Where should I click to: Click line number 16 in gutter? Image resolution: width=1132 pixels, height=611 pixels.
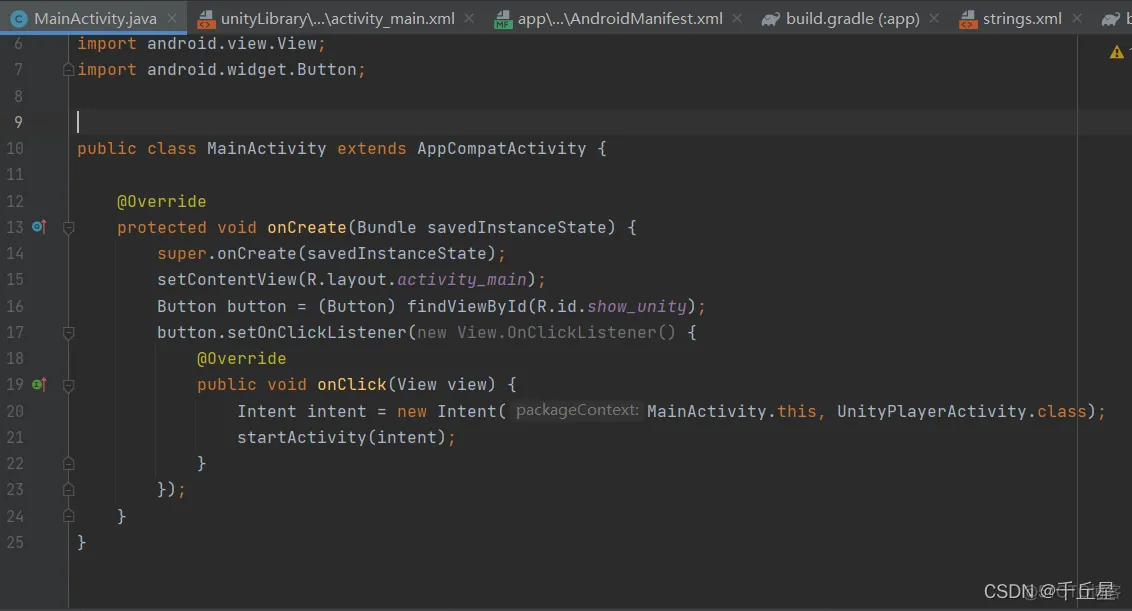point(15,306)
